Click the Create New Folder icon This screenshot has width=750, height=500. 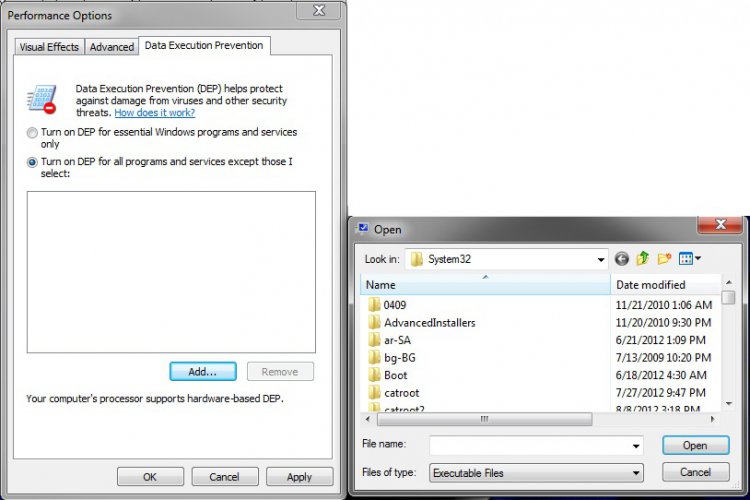point(664,259)
